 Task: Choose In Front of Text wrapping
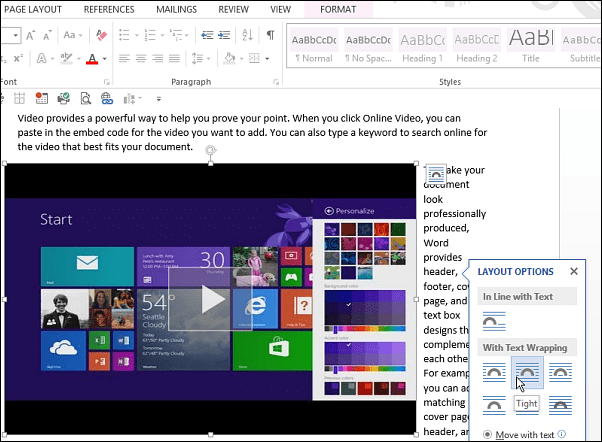pyautogui.click(x=560, y=406)
